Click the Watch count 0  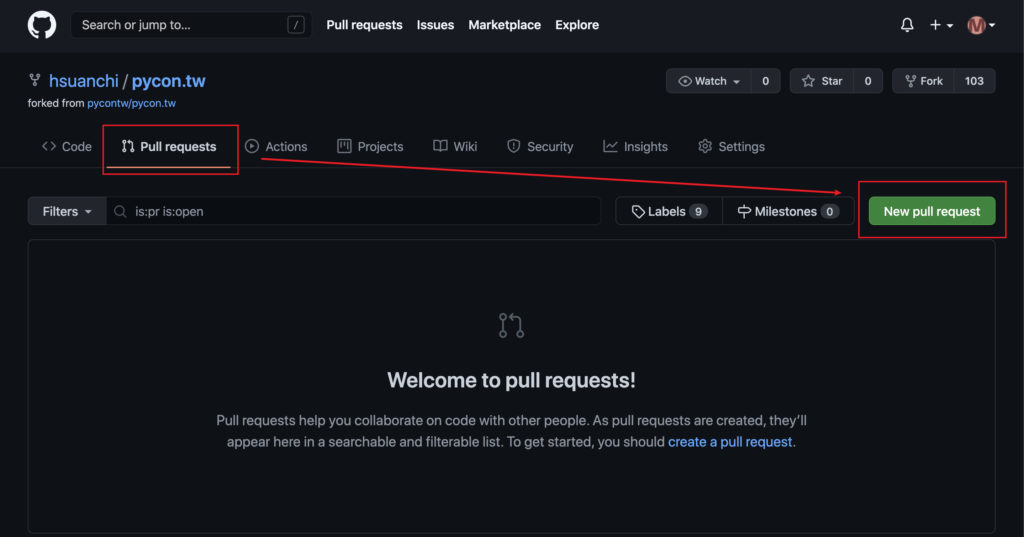pos(765,81)
